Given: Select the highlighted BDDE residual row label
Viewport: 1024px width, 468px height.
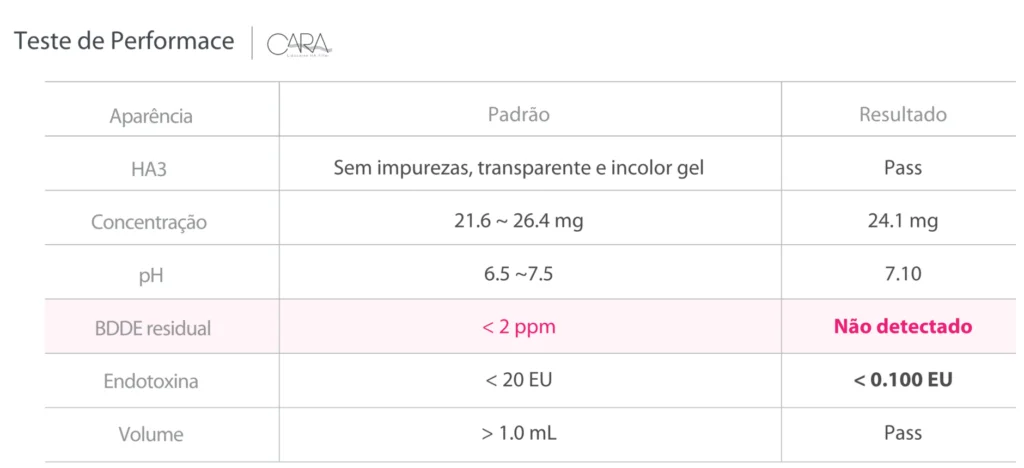Looking at the screenshot, I should pyautogui.click(x=151, y=327).
